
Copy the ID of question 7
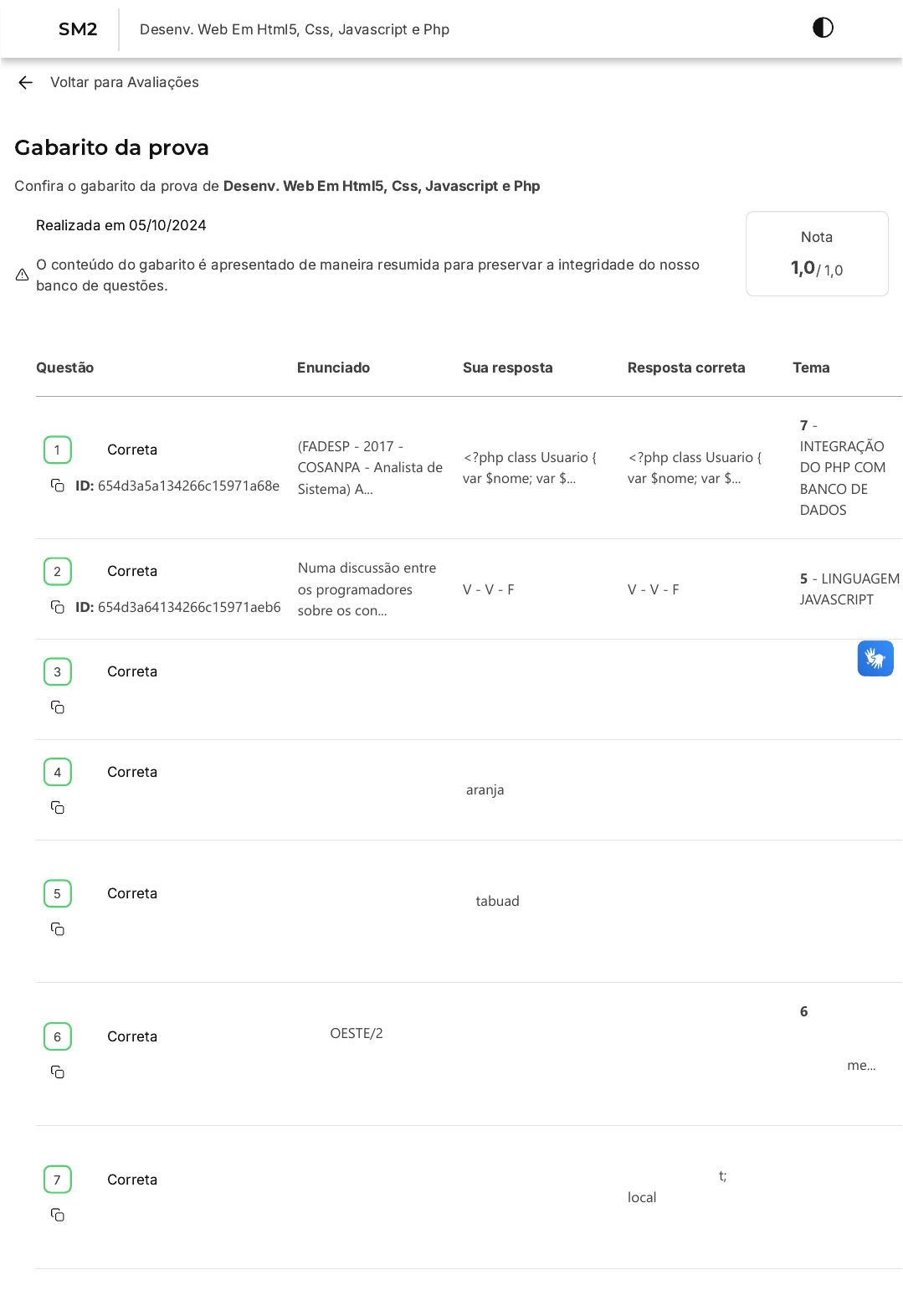click(58, 1215)
